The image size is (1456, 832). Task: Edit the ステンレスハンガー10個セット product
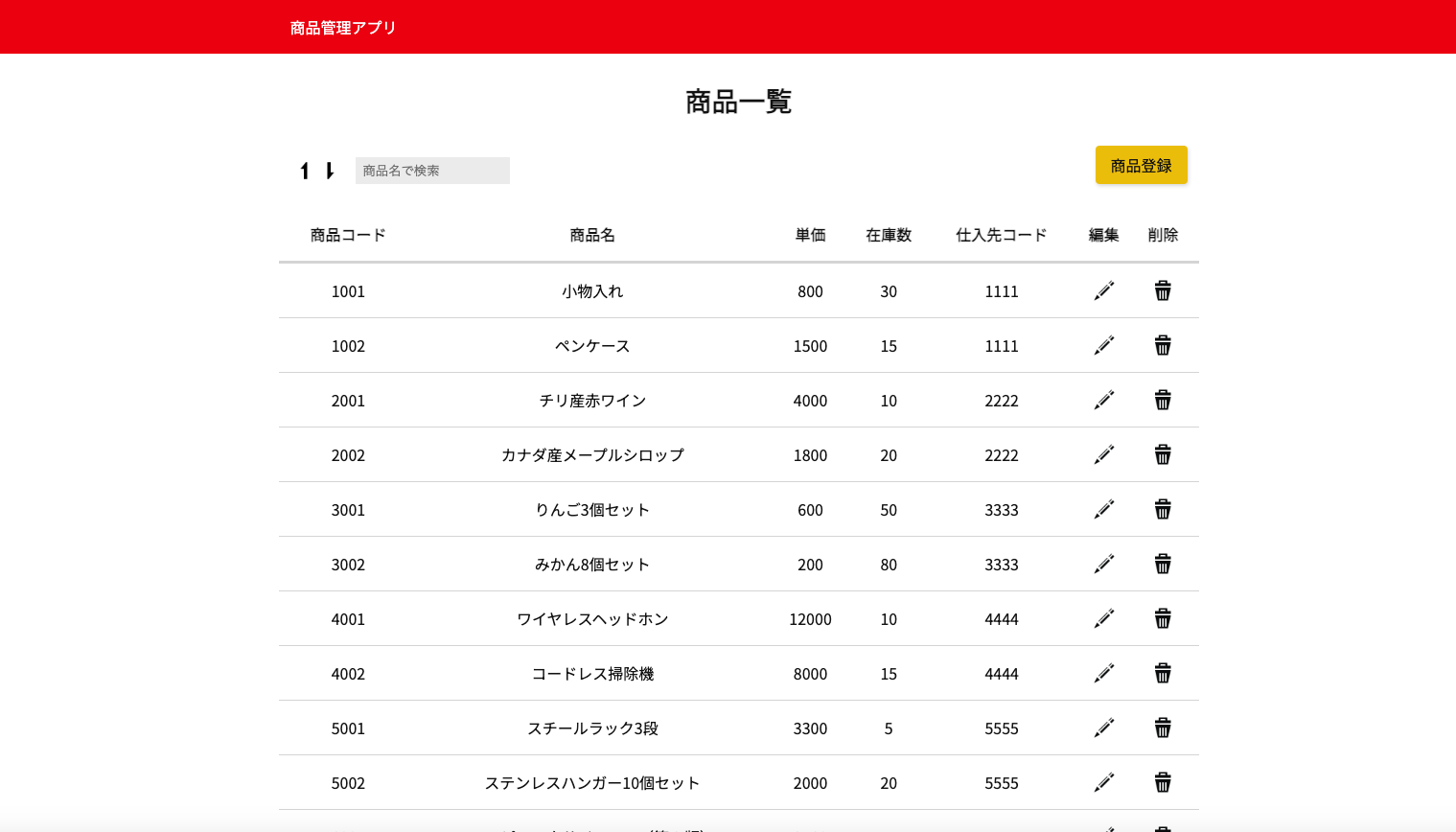[x=1104, y=782]
